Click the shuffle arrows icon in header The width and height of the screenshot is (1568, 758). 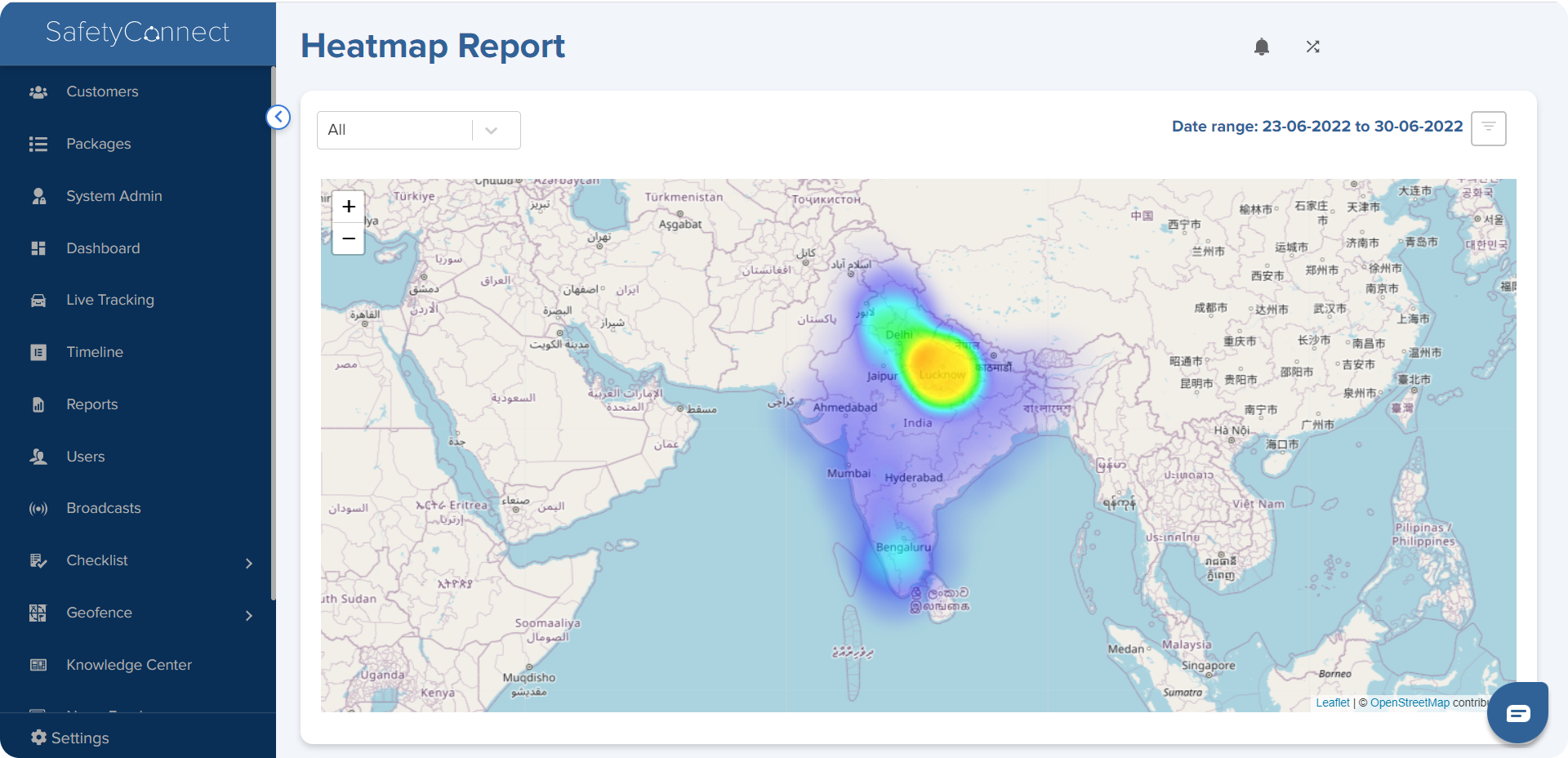[1312, 47]
